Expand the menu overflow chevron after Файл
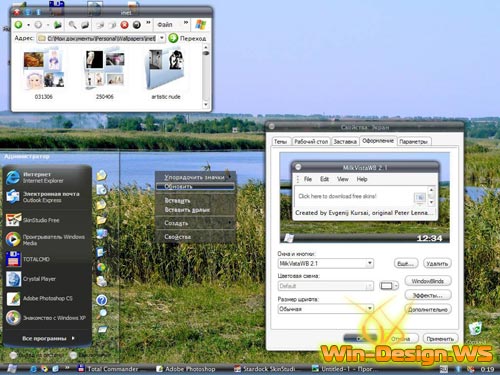 point(186,23)
